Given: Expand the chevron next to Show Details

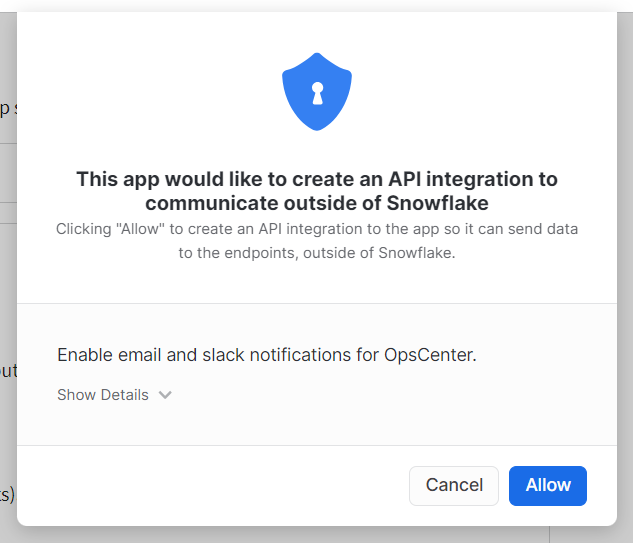Looking at the screenshot, I should (x=165, y=395).
